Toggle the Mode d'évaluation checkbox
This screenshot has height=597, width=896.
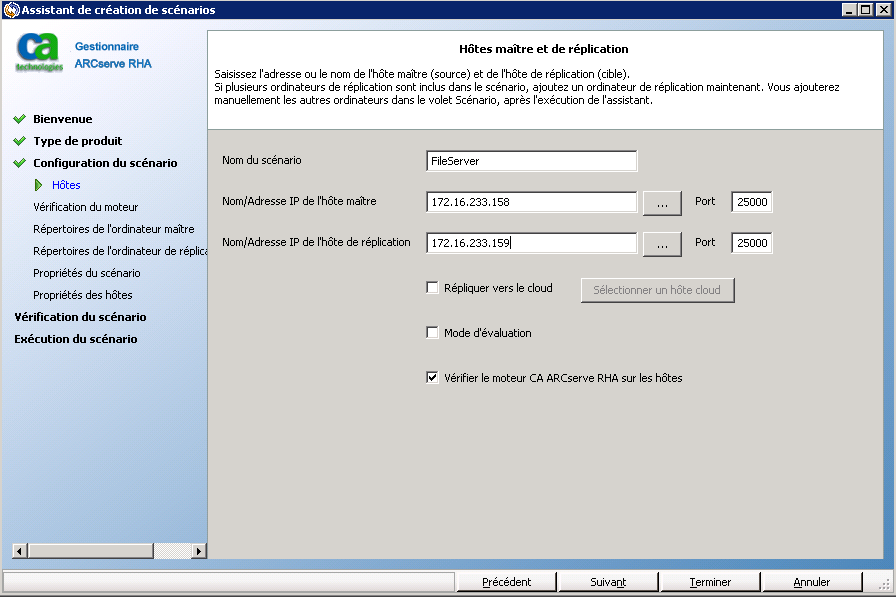[x=433, y=333]
